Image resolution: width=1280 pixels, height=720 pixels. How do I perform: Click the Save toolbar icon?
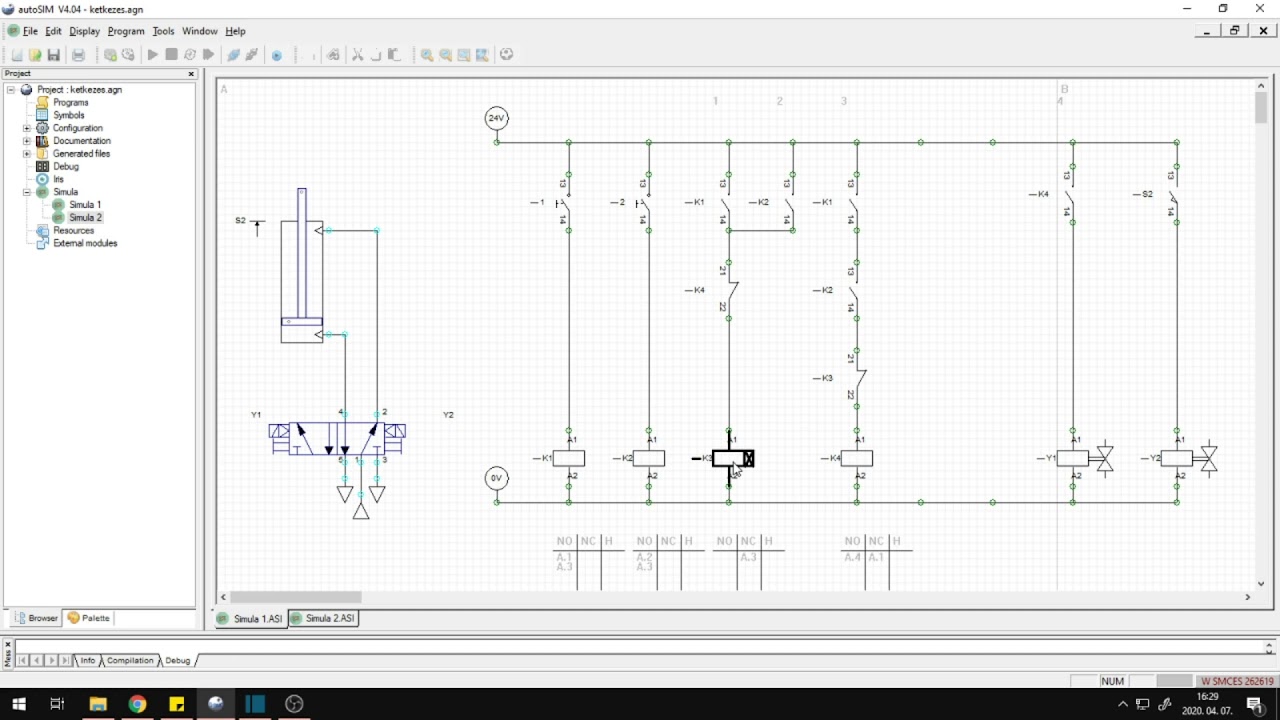(x=54, y=55)
